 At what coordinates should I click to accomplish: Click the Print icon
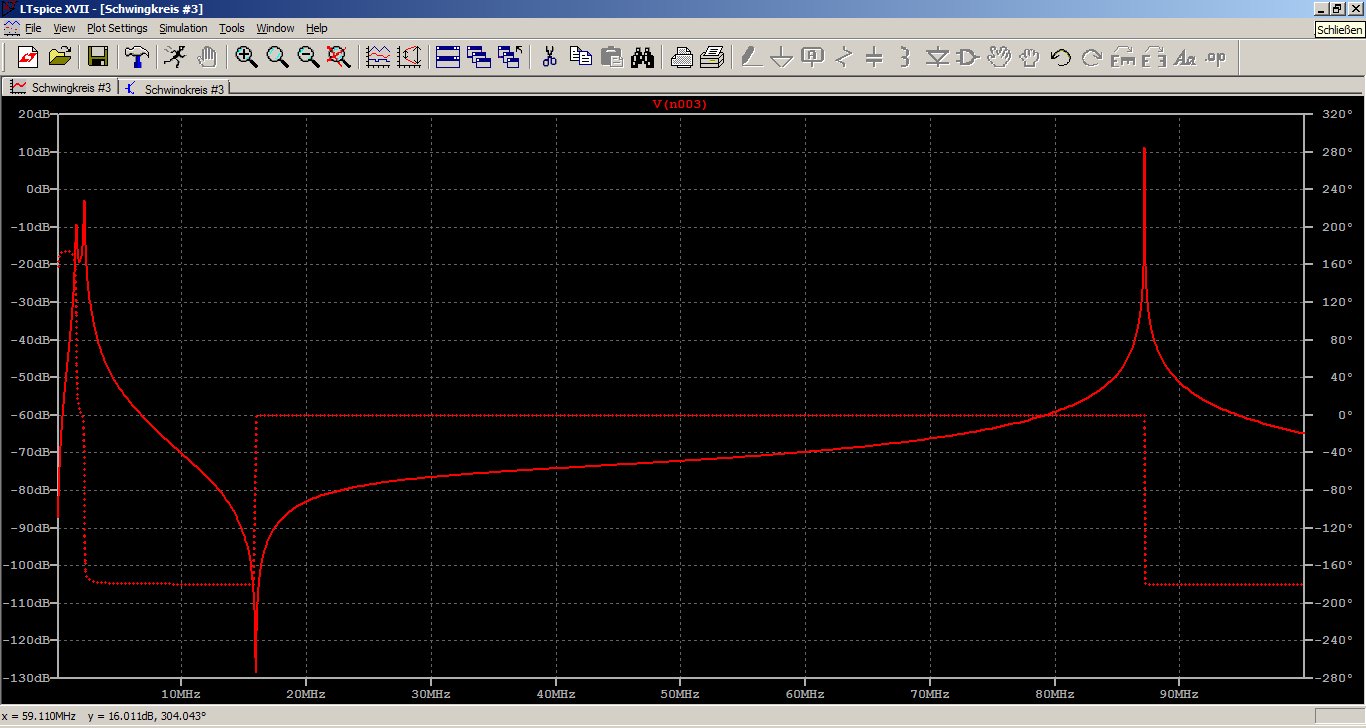[x=712, y=57]
